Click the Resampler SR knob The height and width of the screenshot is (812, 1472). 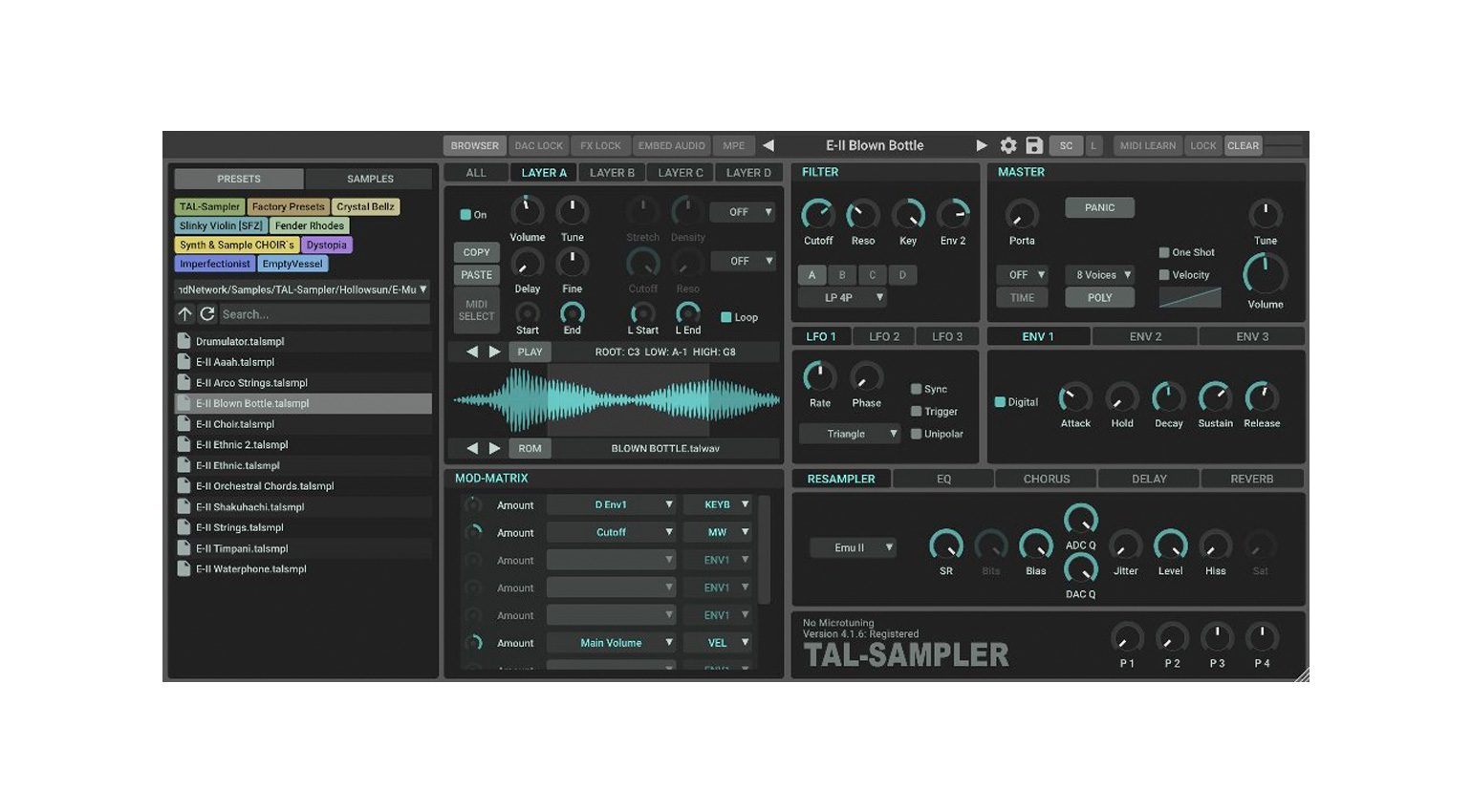coord(946,545)
